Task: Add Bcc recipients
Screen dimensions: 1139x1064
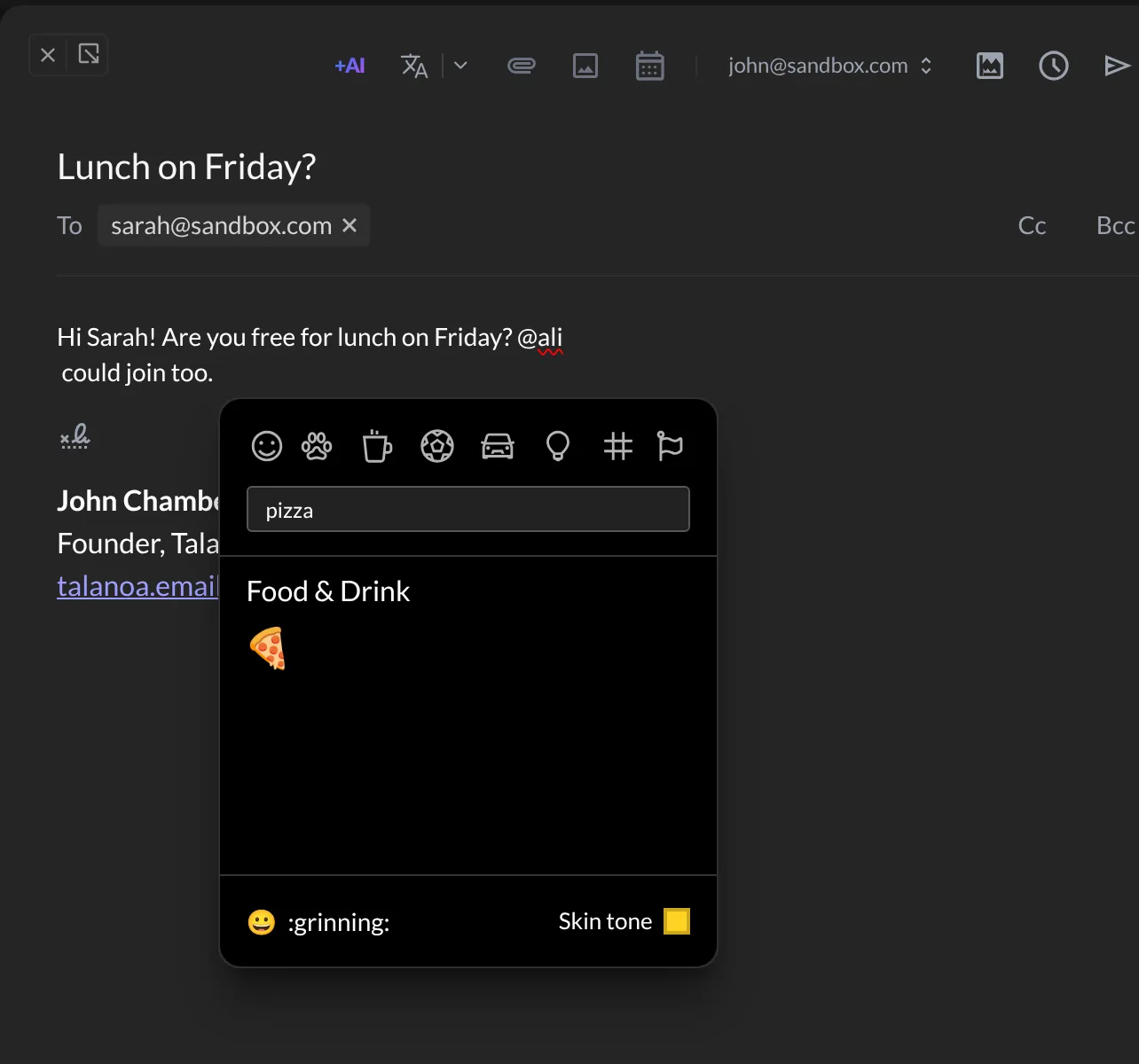Action: click(1115, 226)
